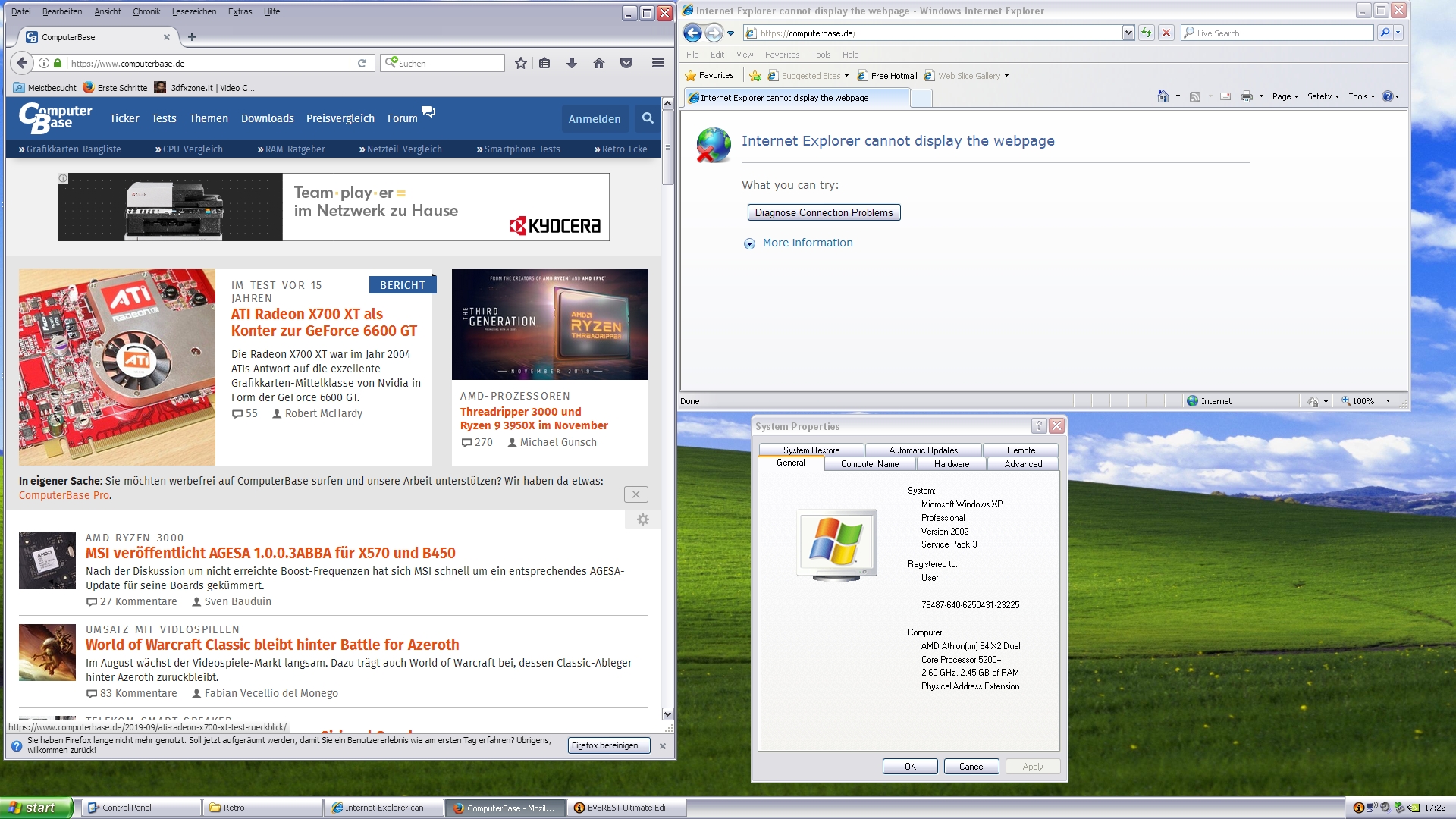Open Firefox downloads arrow icon
Screen dimensions: 1456x819
[572, 64]
